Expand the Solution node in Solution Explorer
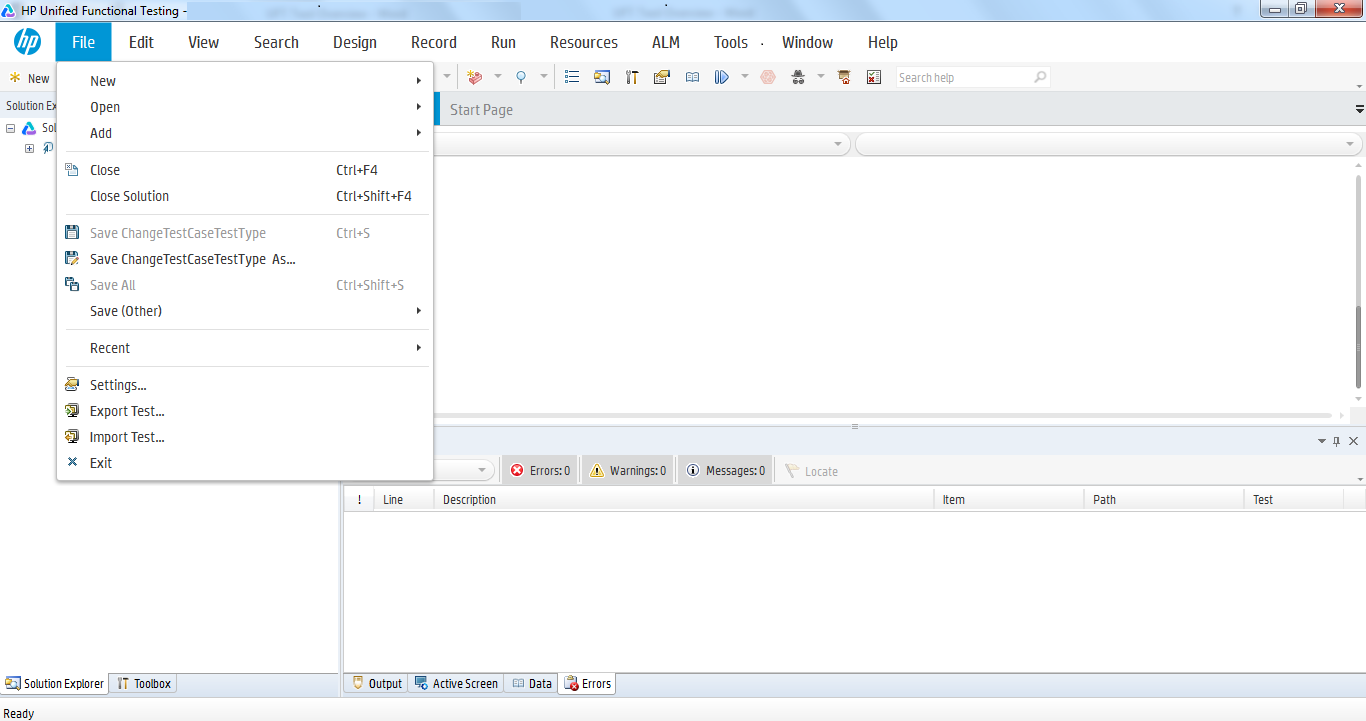The width and height of the screenshot is (1366, 721). click(10, 127)
